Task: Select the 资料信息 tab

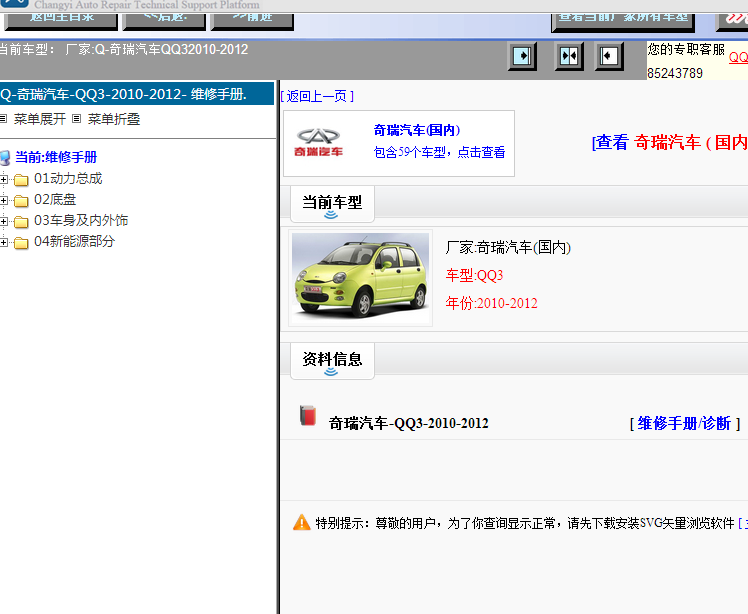Action: click(x=332, y=360)
